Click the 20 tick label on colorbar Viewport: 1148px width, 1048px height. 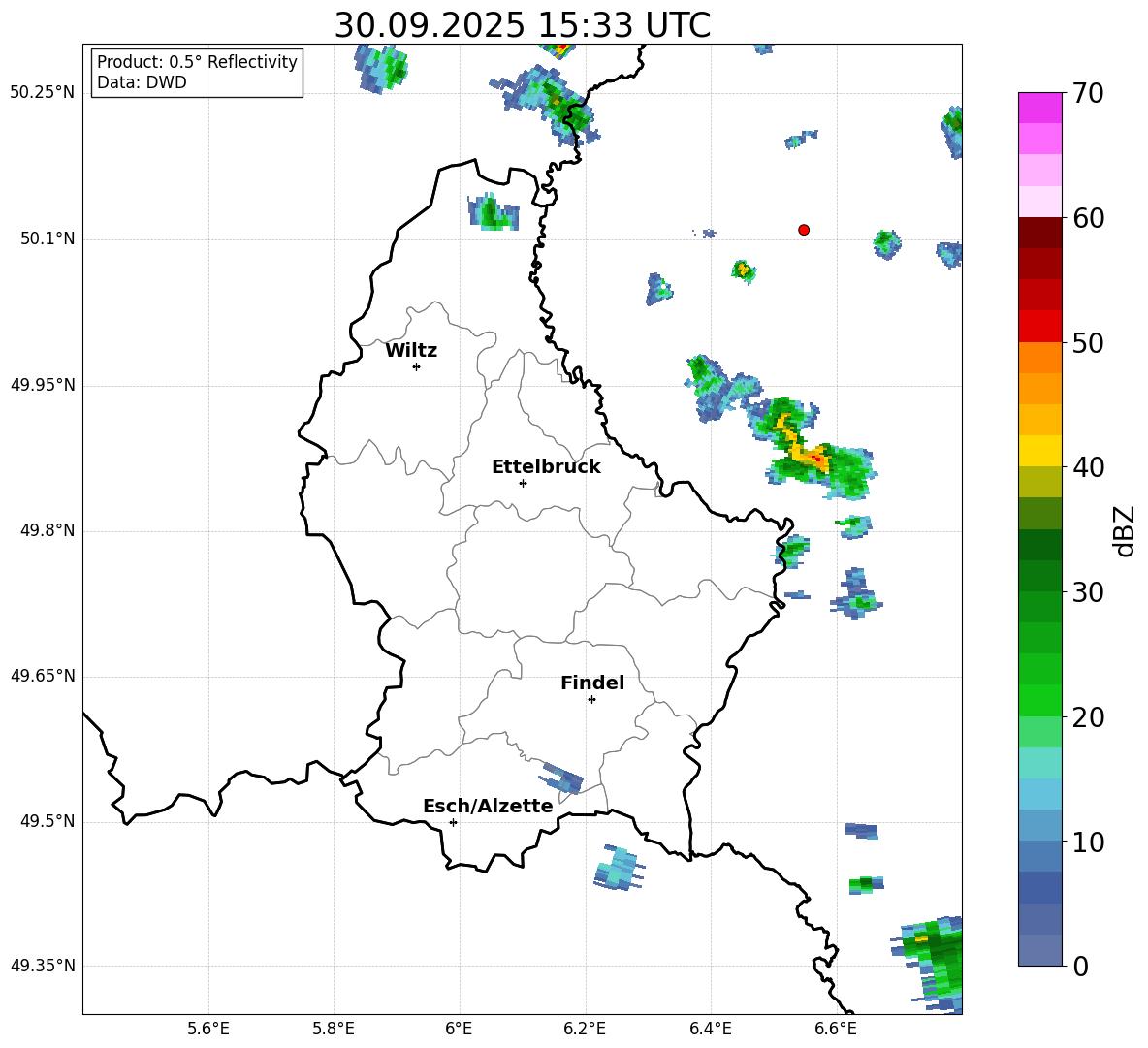[x=1087, y=717]
